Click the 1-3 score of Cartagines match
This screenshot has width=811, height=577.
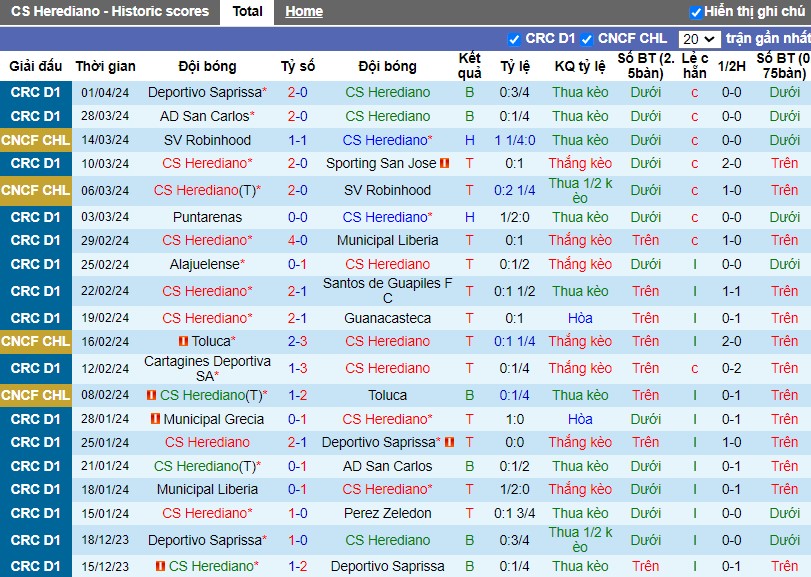coord(297,368)
